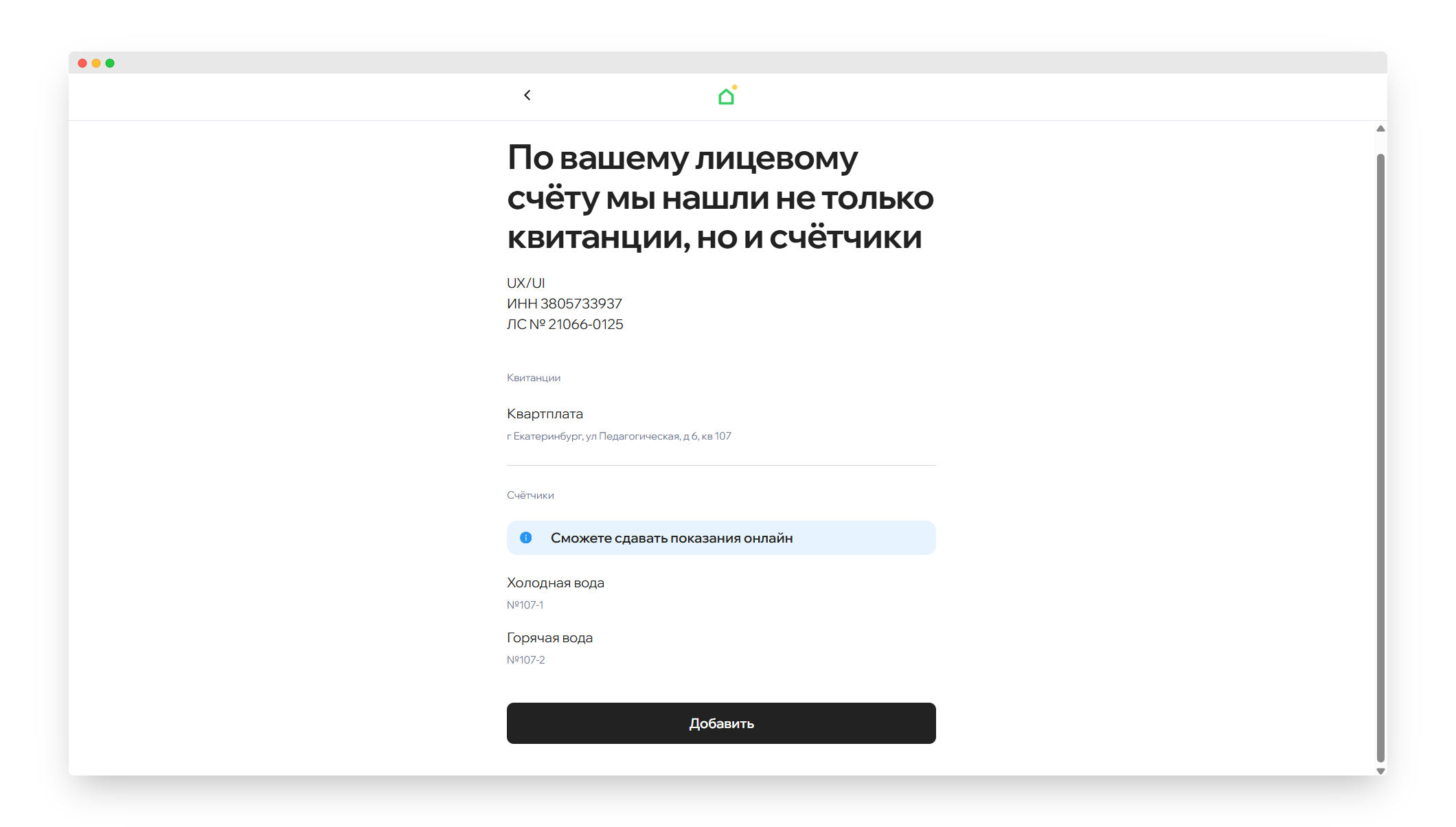Click the ЛС № 21066-0125 account number
Viewport: 1456px width, 827px height.
click(565, 324)
